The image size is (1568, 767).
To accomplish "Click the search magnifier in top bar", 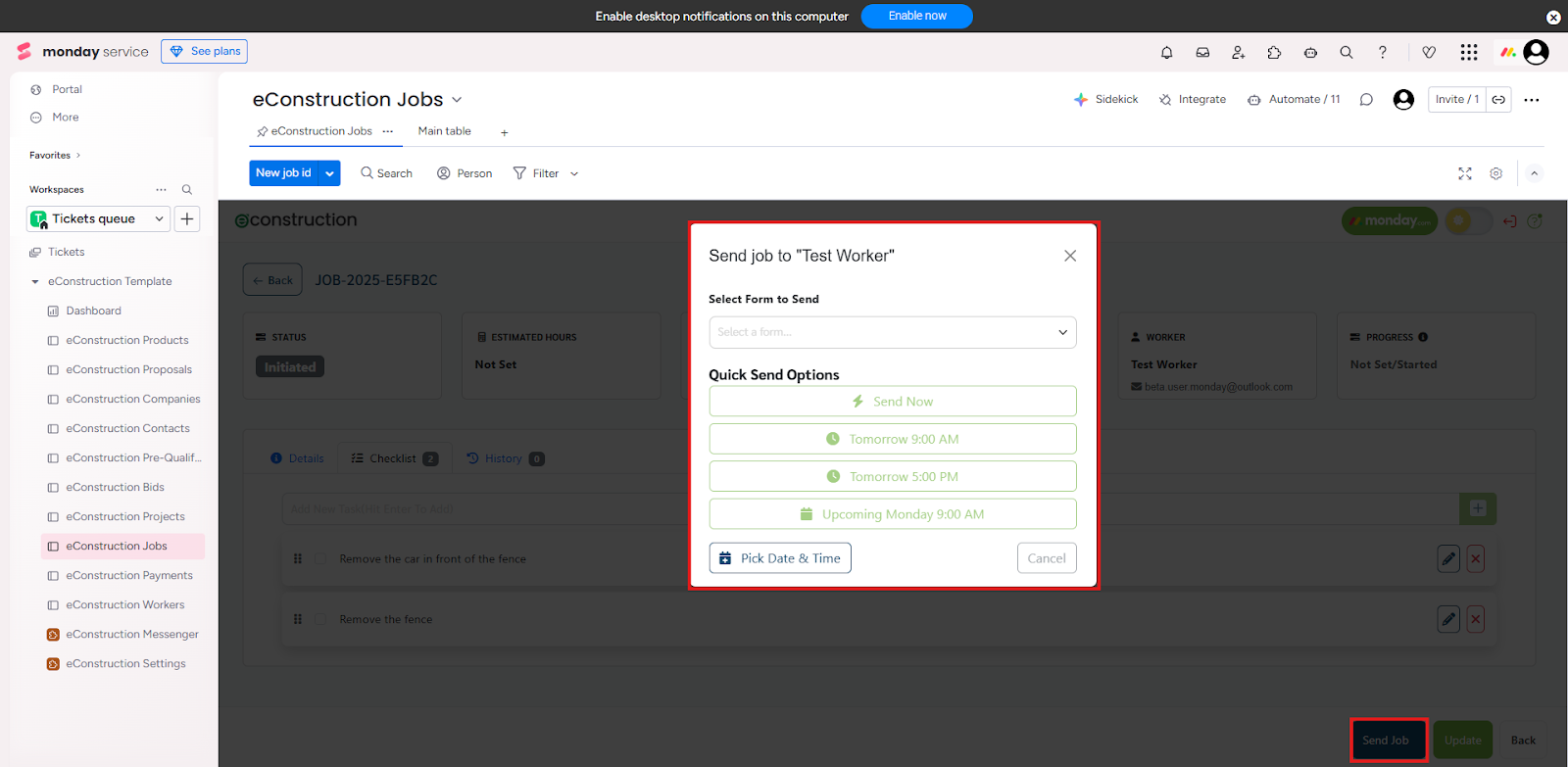I will point(1347,53).
